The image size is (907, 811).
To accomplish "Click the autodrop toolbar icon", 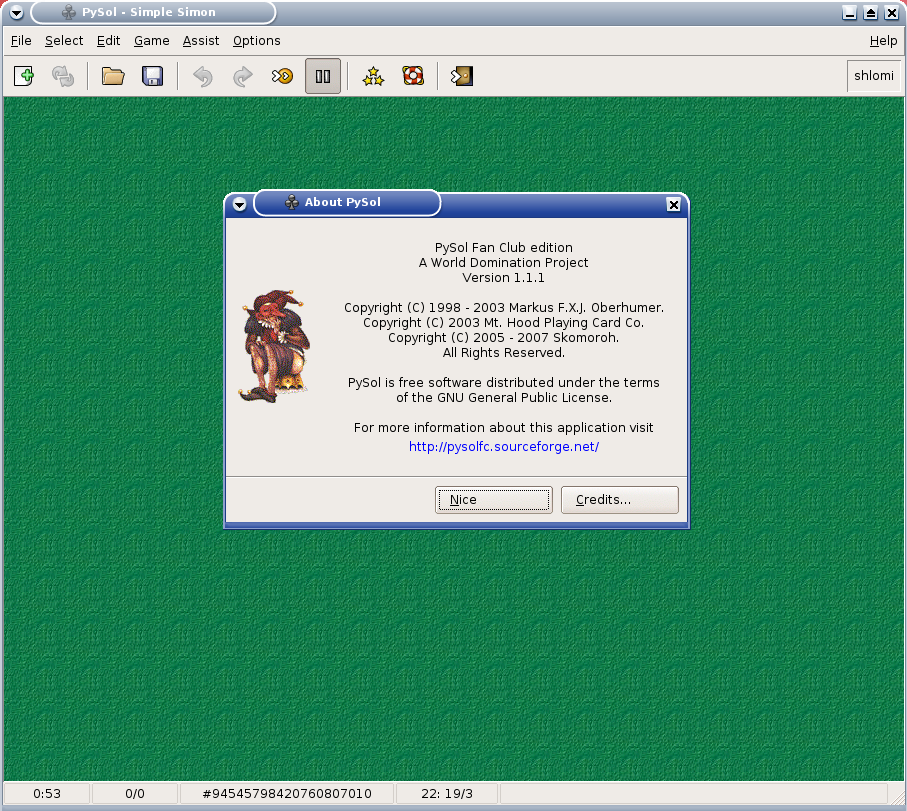I will [x=282, y=76].
